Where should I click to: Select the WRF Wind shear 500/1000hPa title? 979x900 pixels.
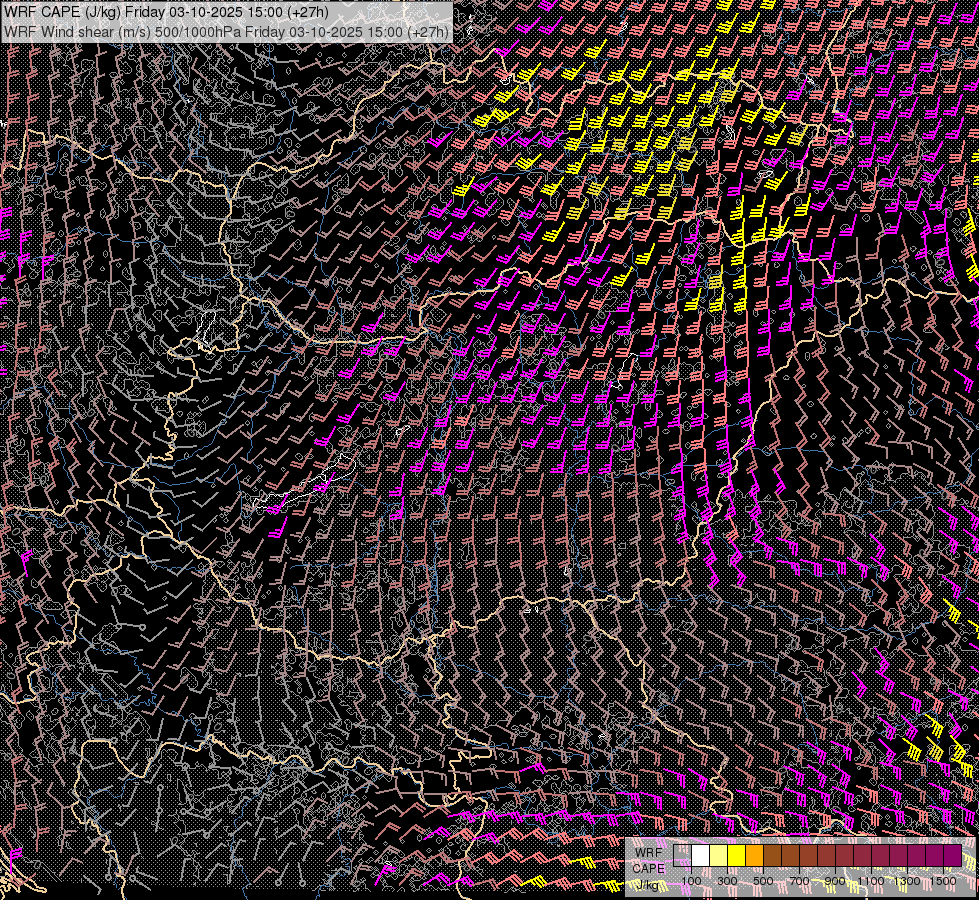(x=226, y=31)
